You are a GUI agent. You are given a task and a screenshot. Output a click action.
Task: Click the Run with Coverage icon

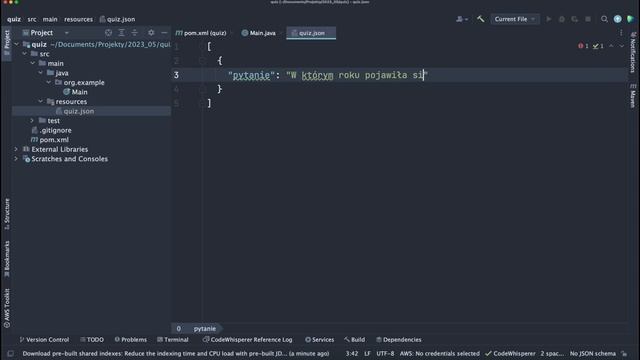pyautogui.click(x=575, y=19)
